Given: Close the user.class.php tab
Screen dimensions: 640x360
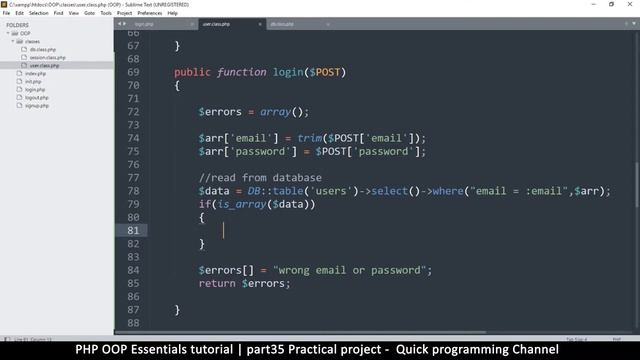Looking at the screenshot, I should [260, 24].
